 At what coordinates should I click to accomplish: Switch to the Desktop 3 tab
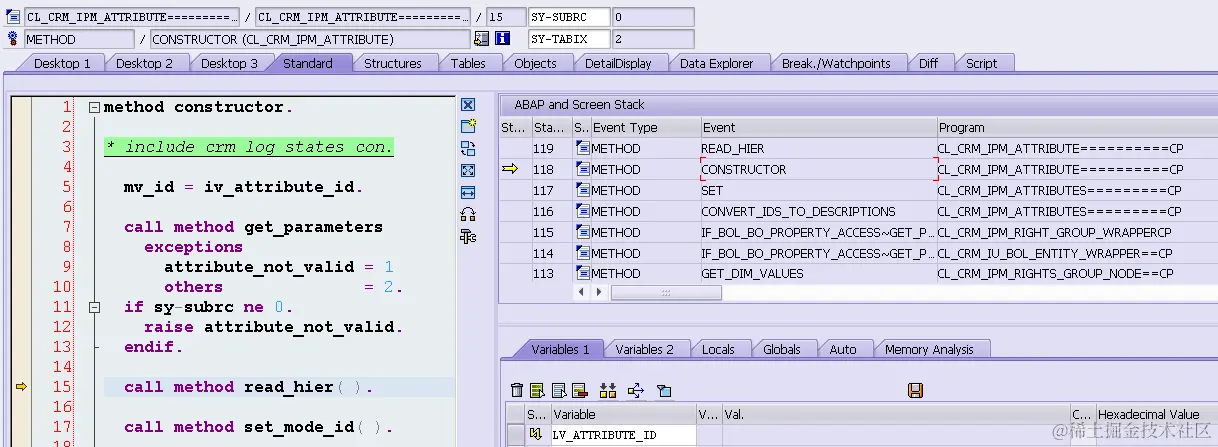click(229, 63)
